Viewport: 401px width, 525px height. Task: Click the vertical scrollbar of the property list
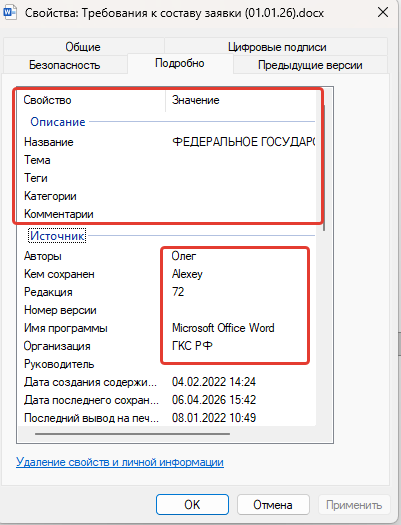324,168
